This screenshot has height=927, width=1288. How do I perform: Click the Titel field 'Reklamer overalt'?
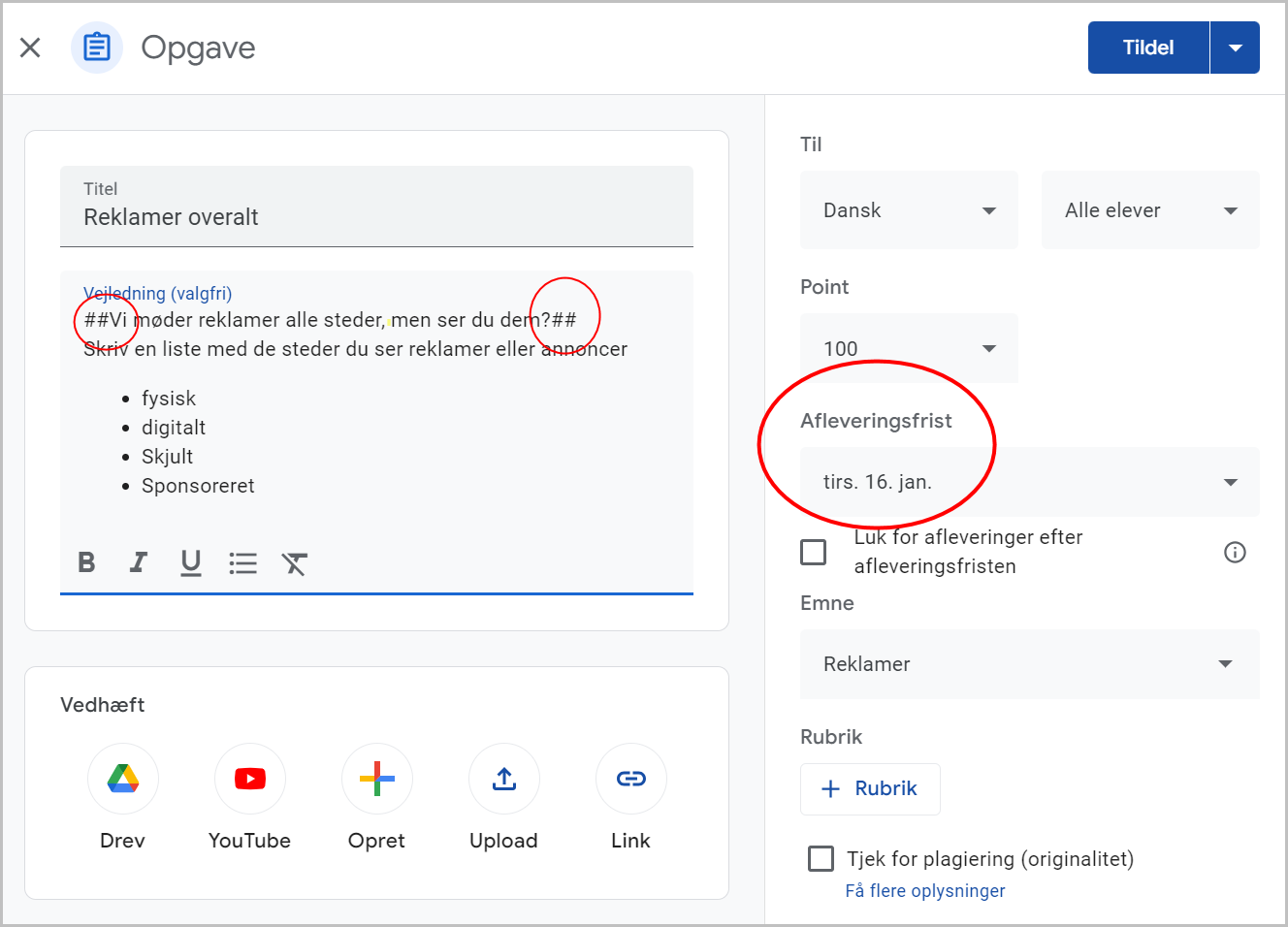pyautogui.click(x=376, y=207)
